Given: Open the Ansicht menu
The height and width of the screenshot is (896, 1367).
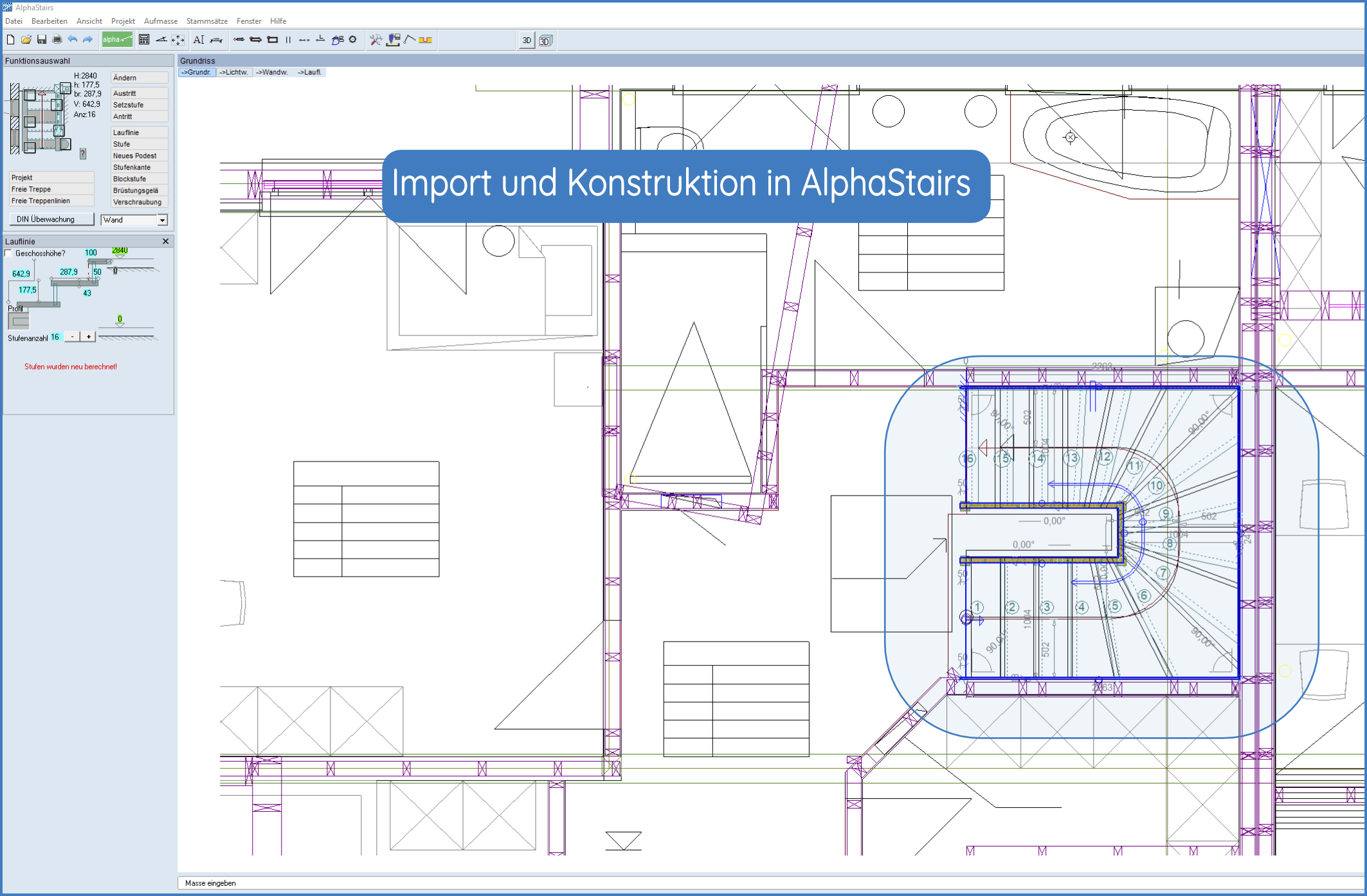Looking at the screenshot, I should (89, 21).
